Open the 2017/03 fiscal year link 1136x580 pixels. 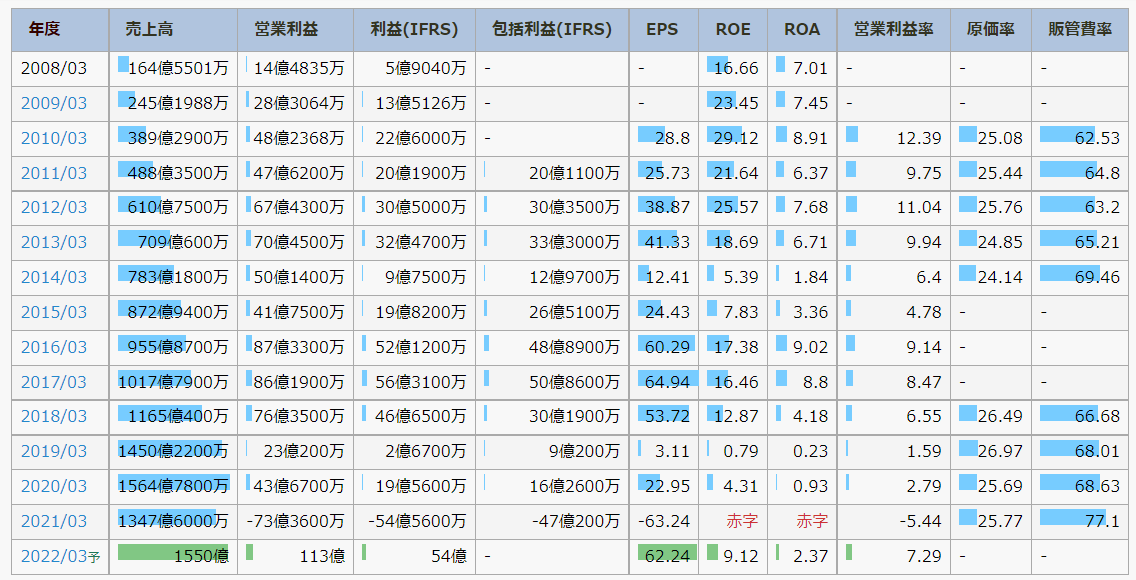tap(54, 382)
